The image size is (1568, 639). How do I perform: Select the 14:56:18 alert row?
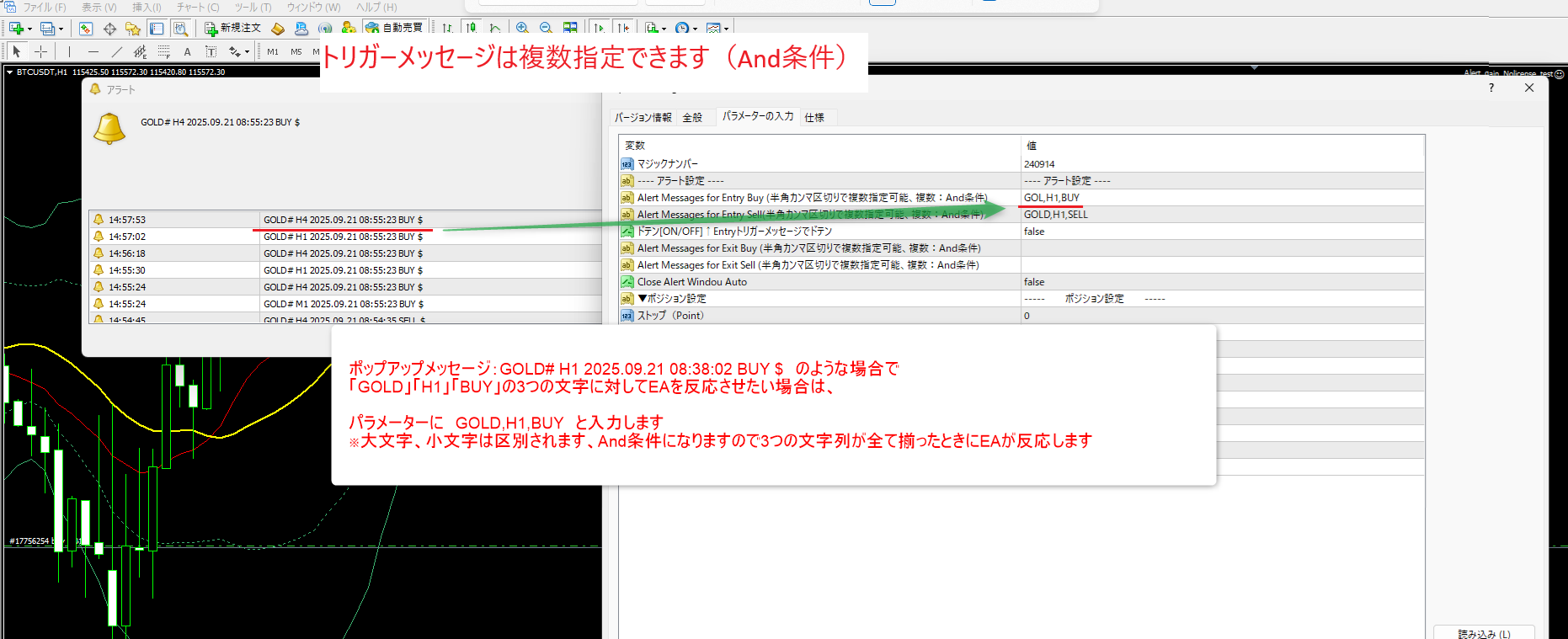[x=345, y=253]
